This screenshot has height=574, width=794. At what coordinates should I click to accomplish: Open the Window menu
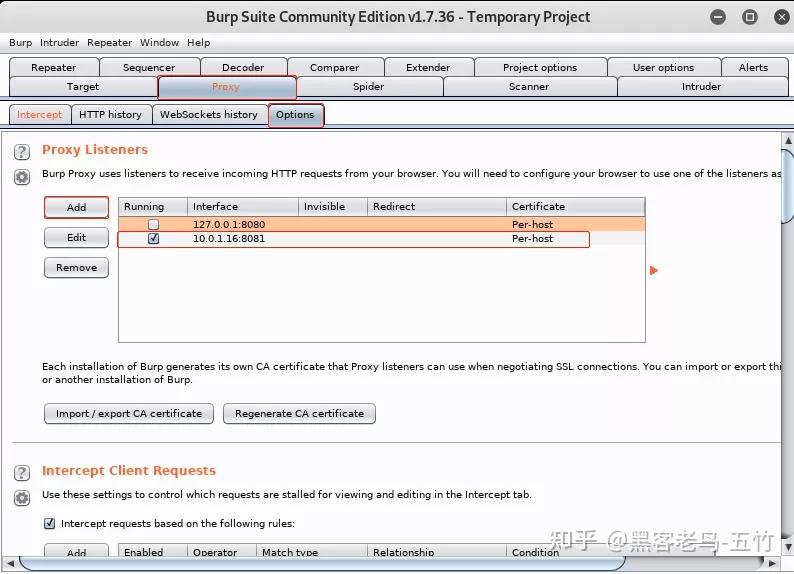pos(160,43)
